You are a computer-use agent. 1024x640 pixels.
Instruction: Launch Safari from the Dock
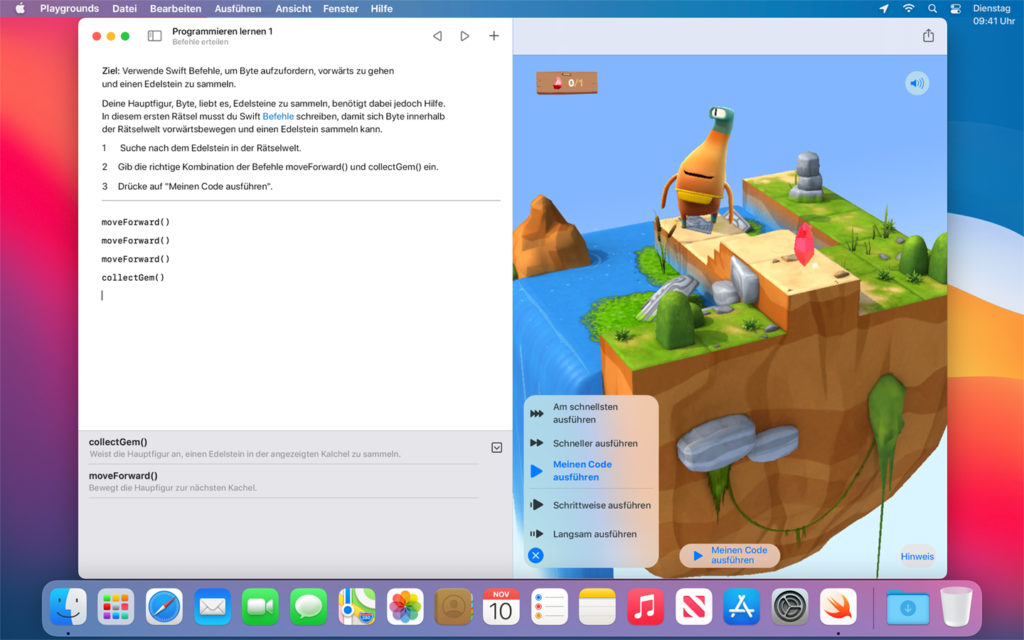[x=164, y=607]
